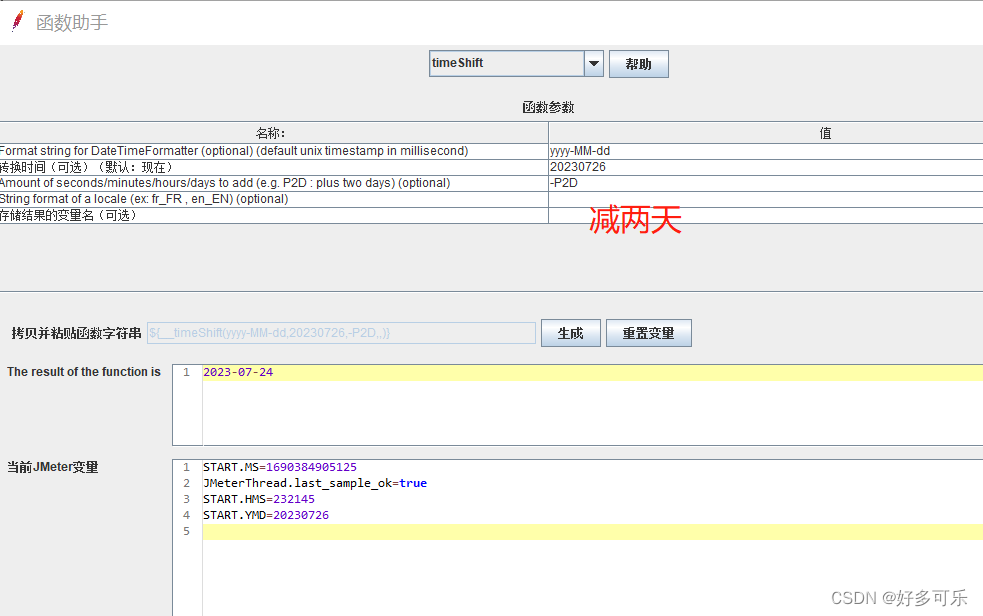
Task: Click the 重置变量 reset variables button
Action: (648, 333)
